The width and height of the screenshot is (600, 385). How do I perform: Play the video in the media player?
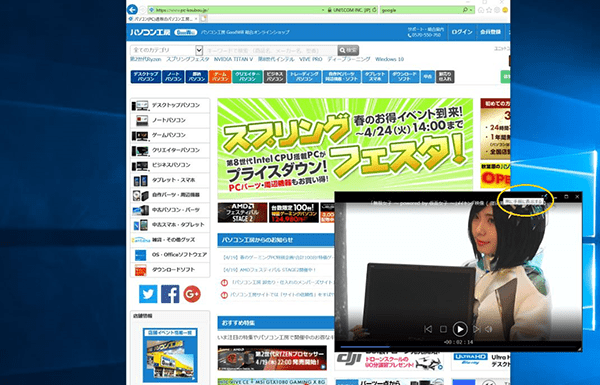(460, 329)
